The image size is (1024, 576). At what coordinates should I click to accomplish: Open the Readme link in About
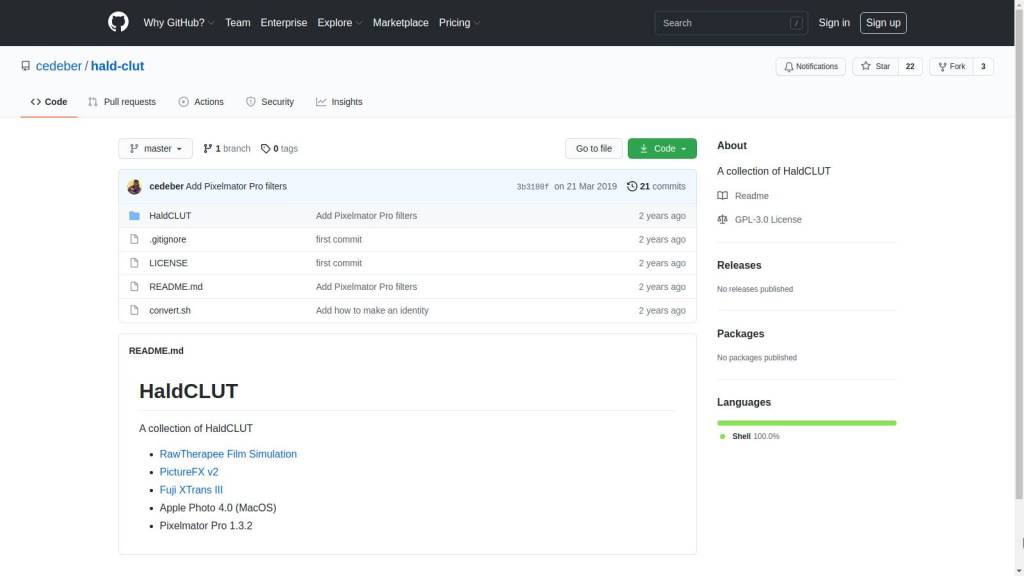click(x=752, y=195)
